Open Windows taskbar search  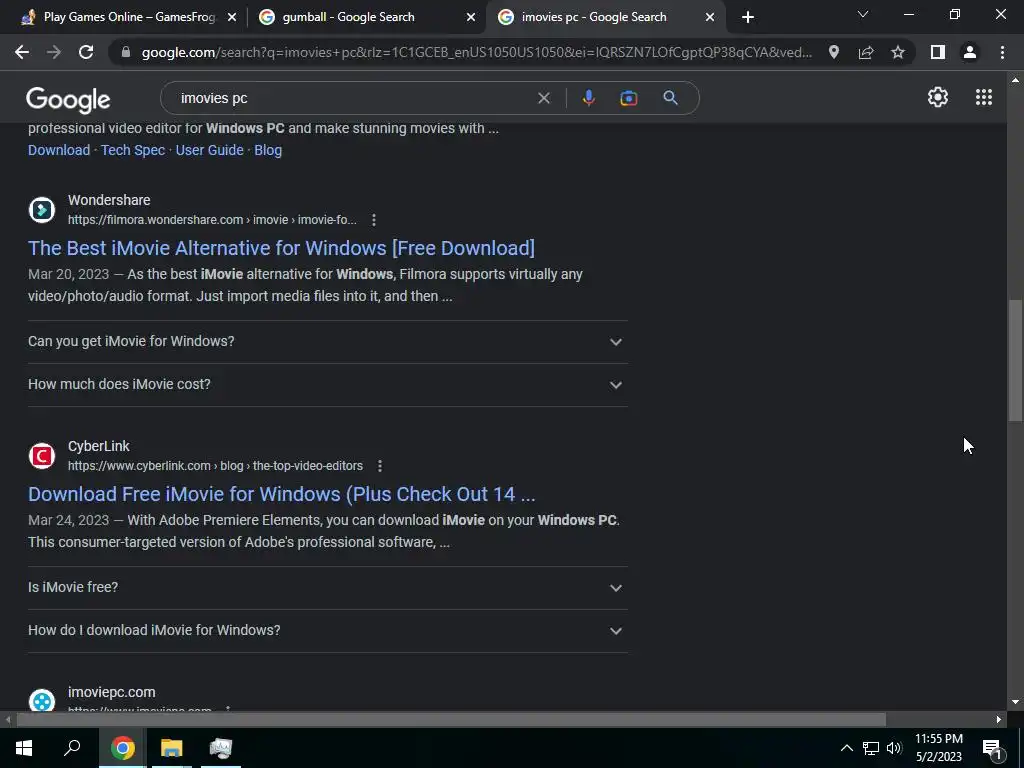72,748
